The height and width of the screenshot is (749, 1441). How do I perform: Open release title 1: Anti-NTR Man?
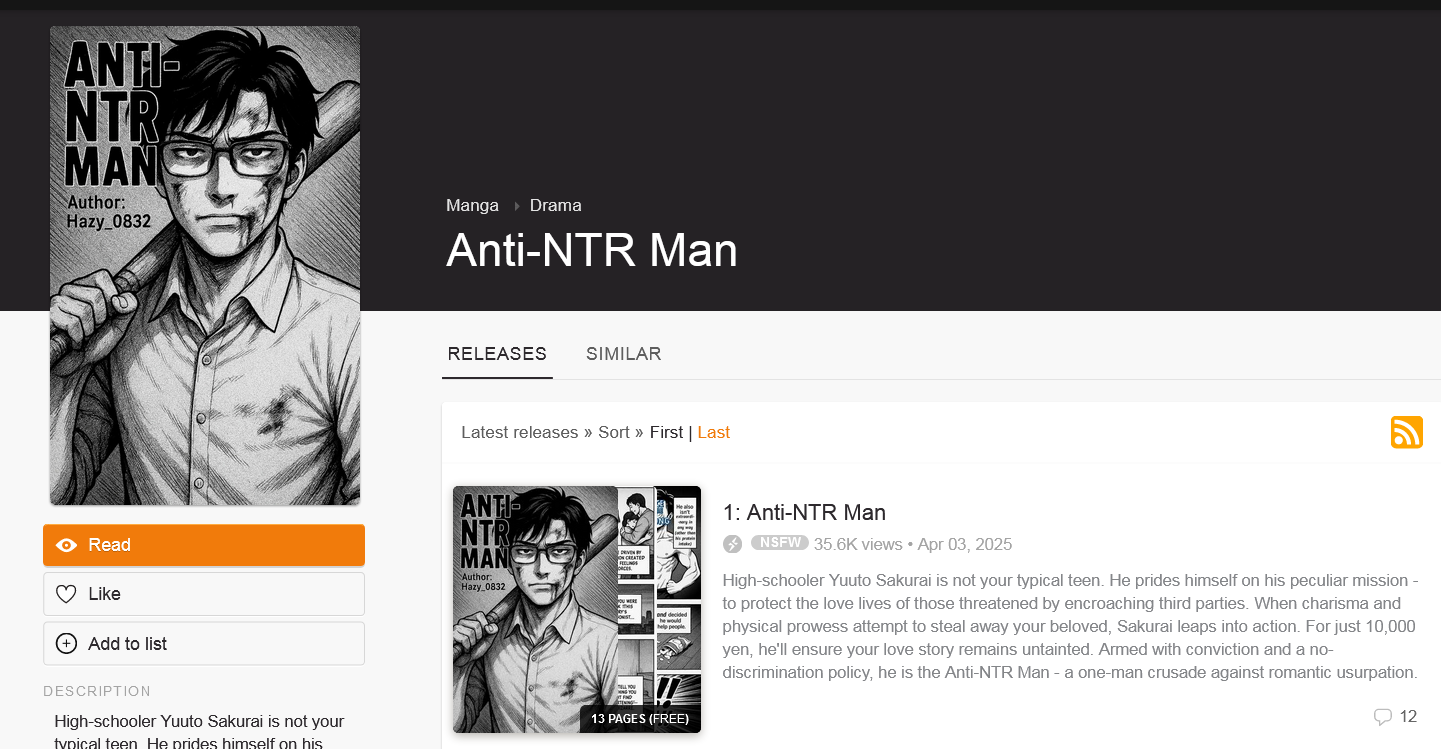coord(804,512)
